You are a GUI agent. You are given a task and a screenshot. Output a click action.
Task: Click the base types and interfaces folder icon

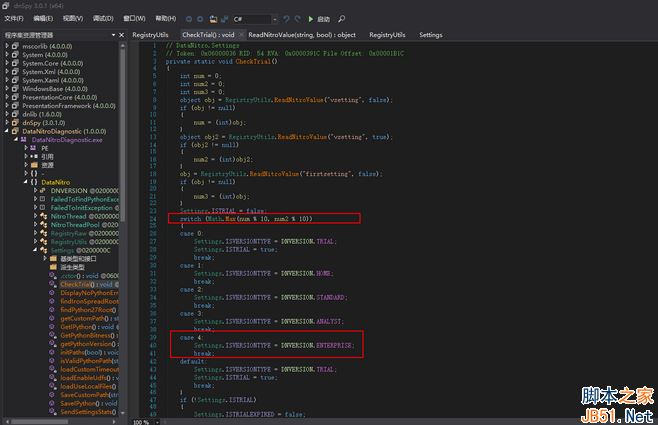[x=53, y=258]
